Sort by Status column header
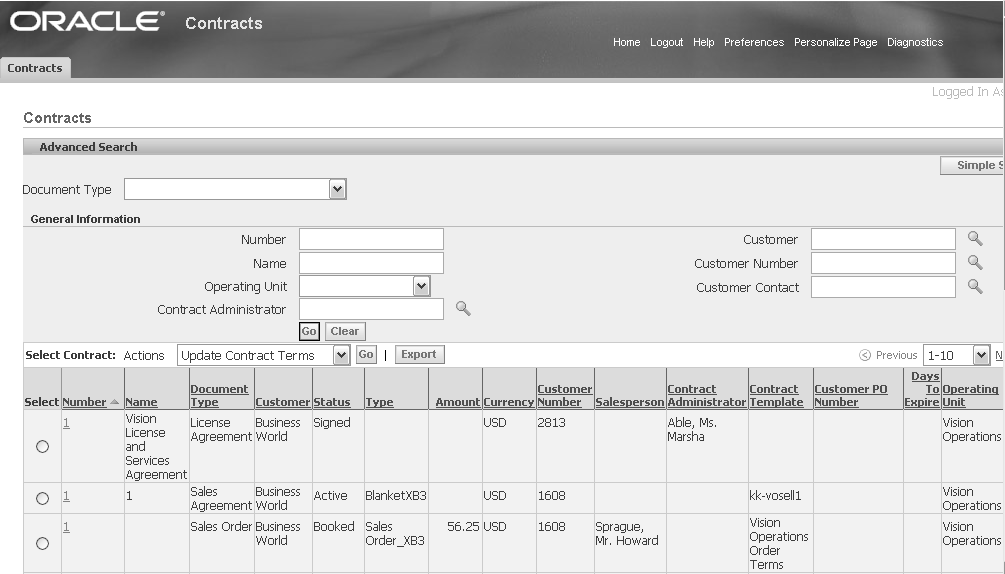 [x=331, y=402]
